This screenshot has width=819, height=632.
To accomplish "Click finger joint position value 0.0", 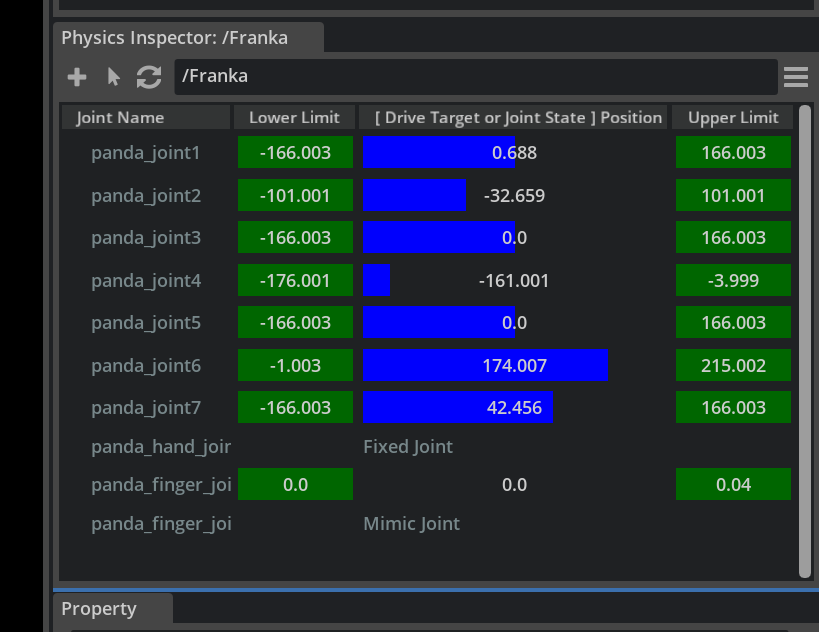I will click(514, 485).
